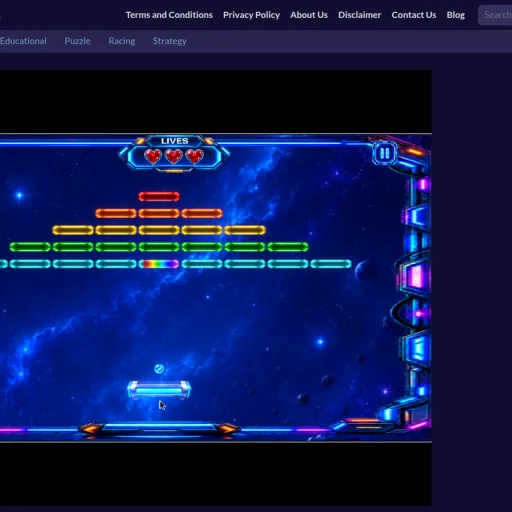
Task: Open the Privacy Policy link
Action: 251,15
